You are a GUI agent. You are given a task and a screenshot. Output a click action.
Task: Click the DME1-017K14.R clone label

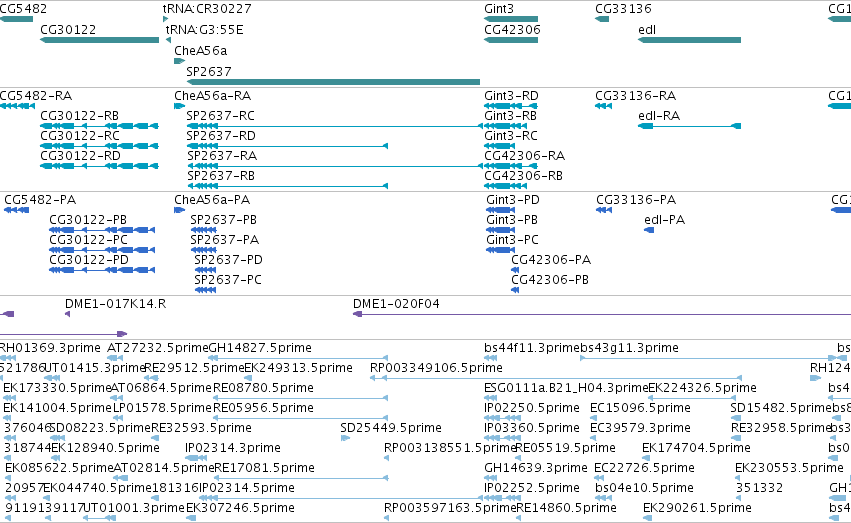pos(116,304)
